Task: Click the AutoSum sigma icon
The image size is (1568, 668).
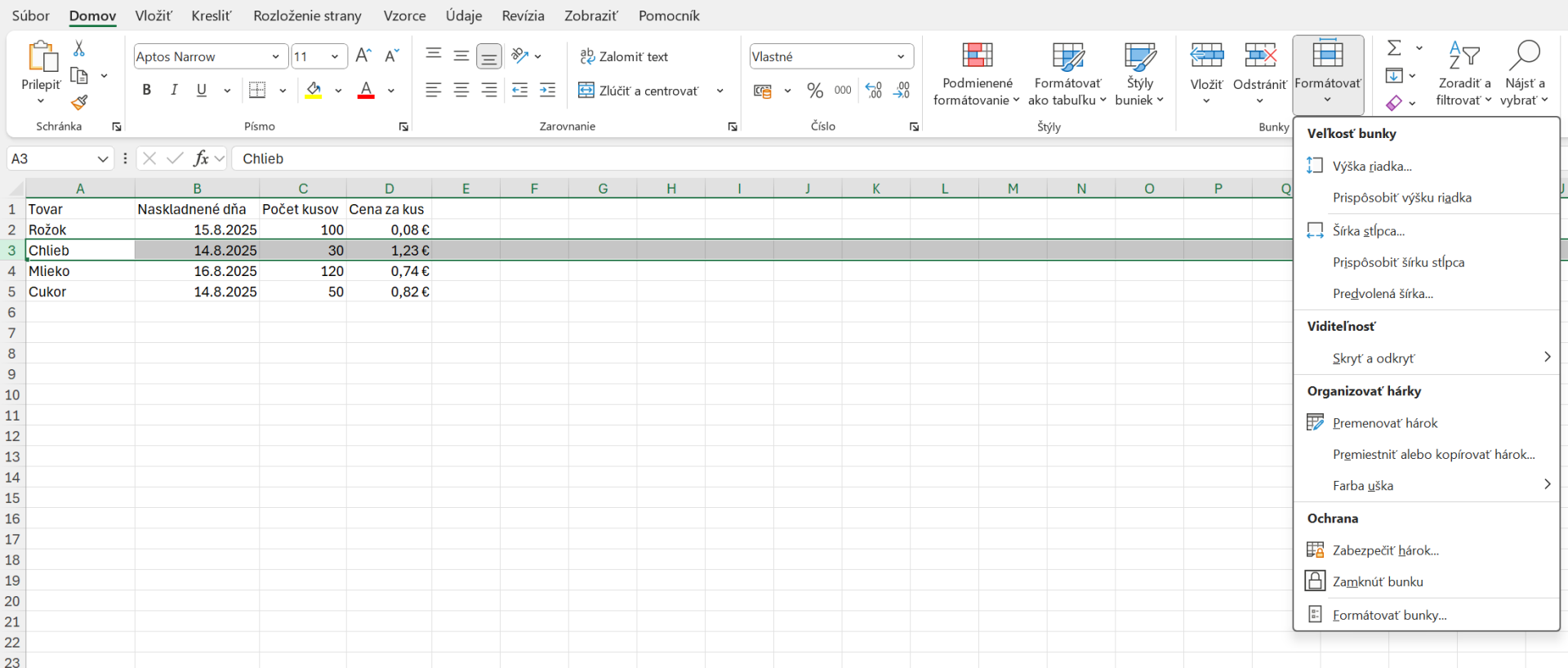Action: pos(1395,48)
